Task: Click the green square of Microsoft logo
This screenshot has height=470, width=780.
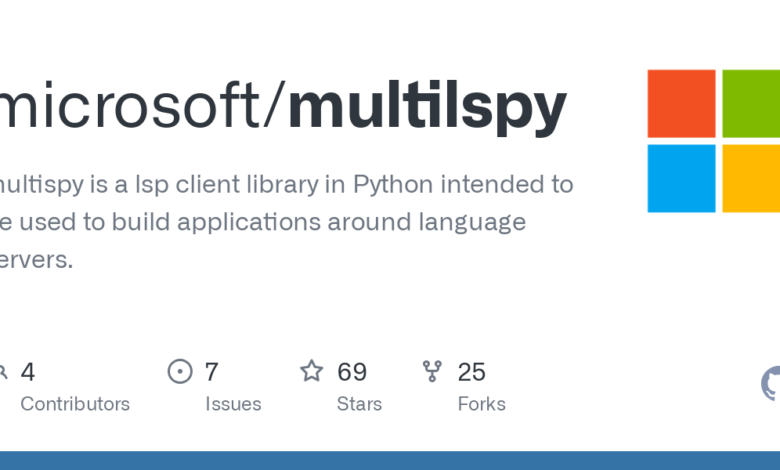Action: [751, 103]
